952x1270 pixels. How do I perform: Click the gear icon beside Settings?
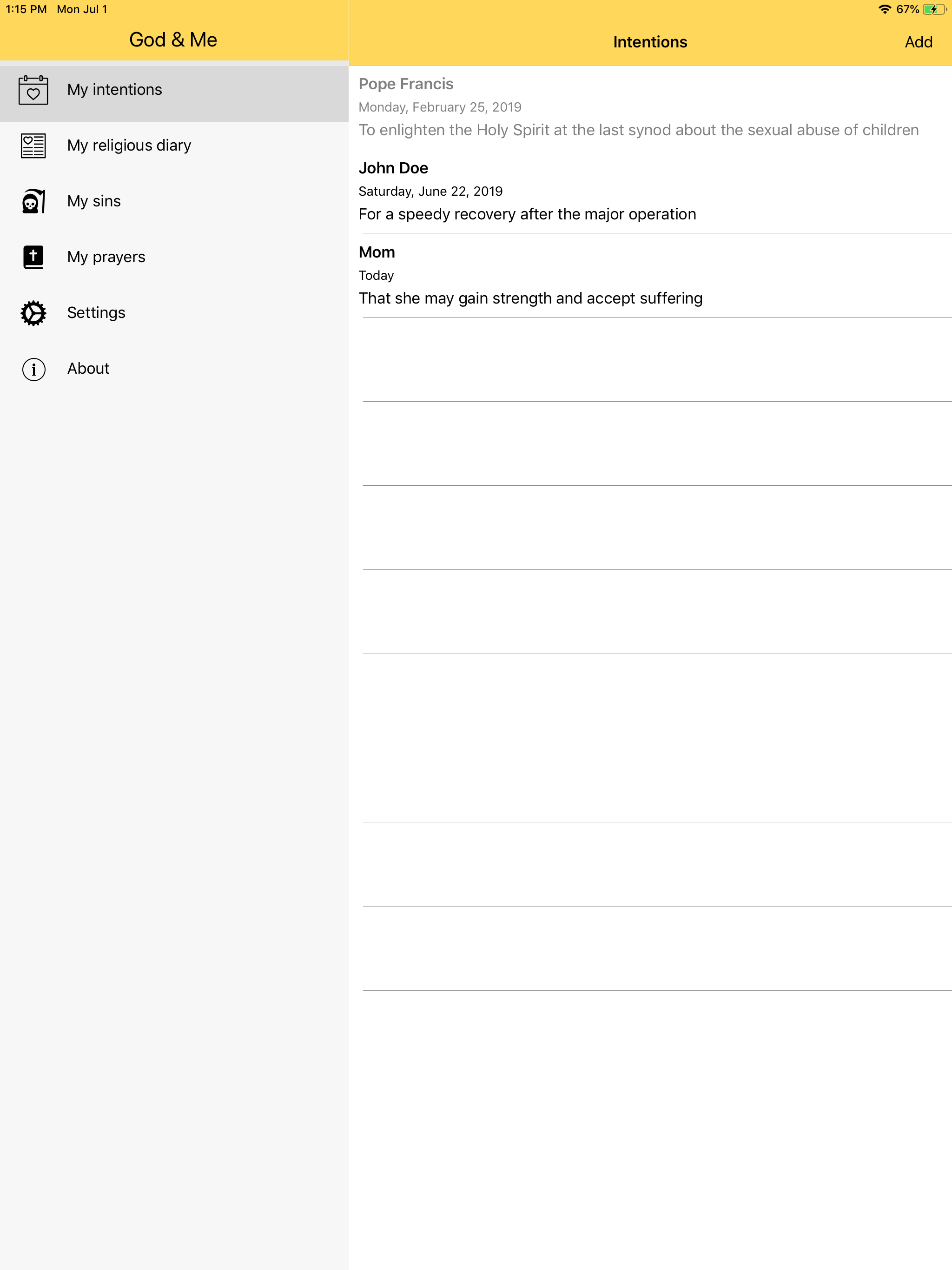(33, 313)
